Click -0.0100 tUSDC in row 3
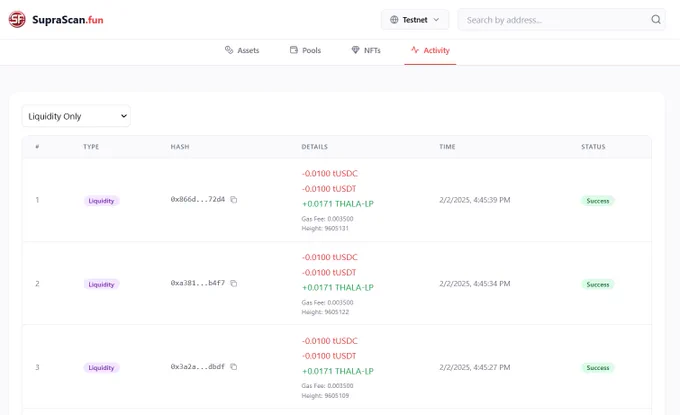680x415 pixels. 330,341
